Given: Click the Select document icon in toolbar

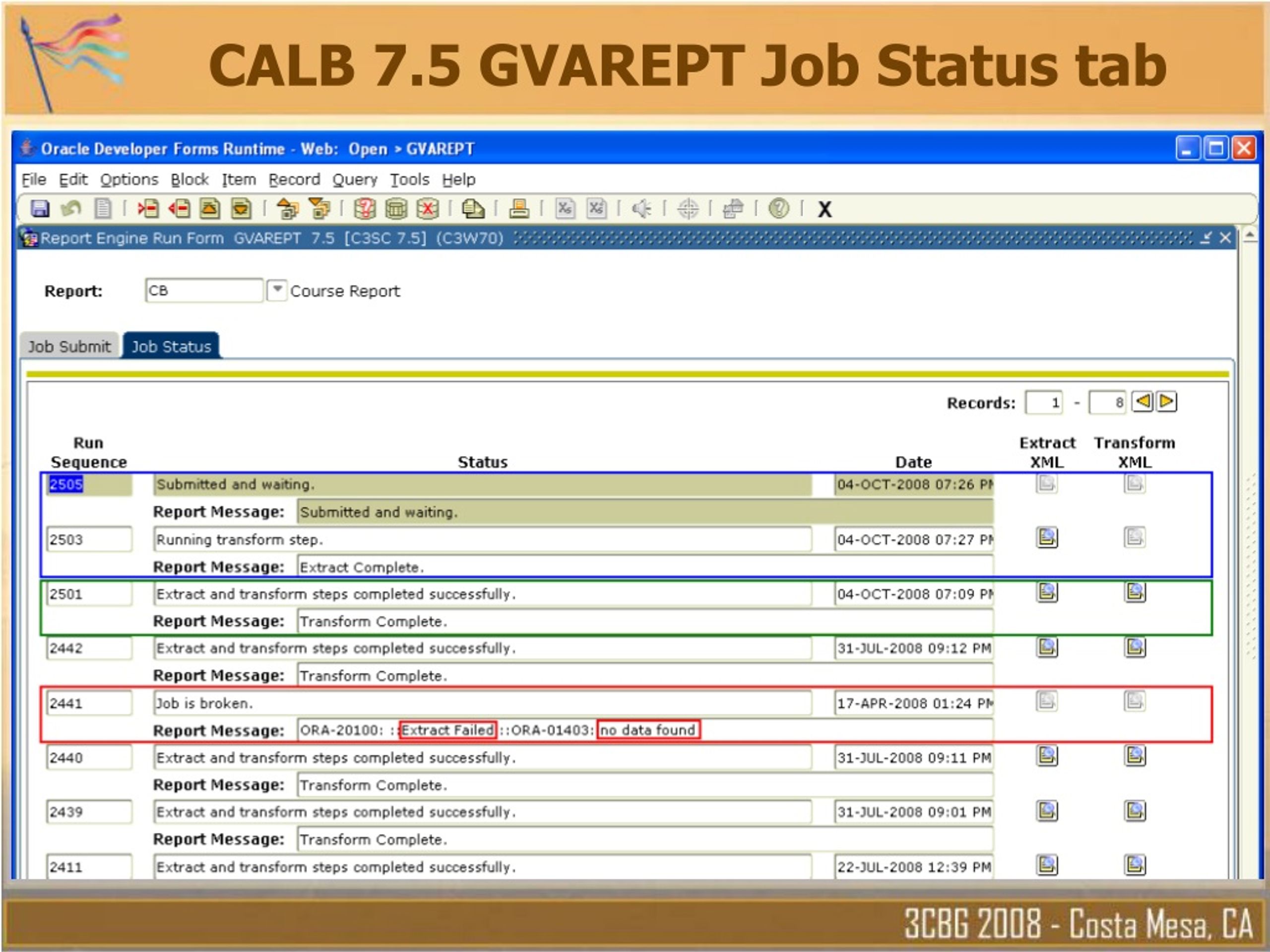Looking at the screenshot, I should [103, 208].
